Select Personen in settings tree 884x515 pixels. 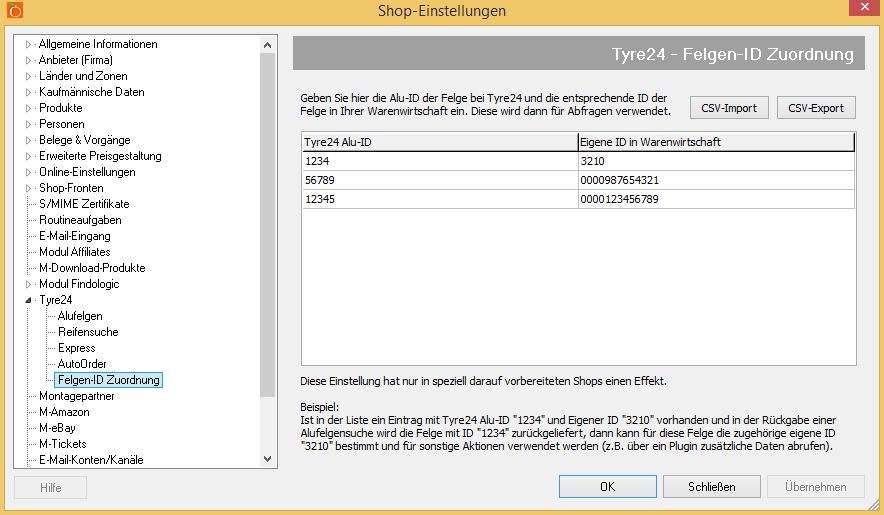(x=61, y=124)
